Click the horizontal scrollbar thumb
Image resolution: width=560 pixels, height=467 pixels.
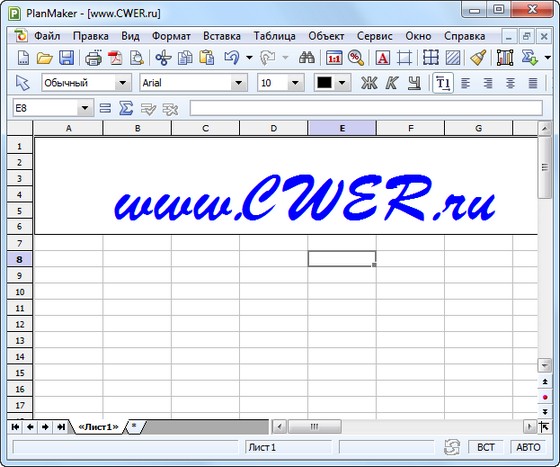pyautogui.click(x=314, y=426)
